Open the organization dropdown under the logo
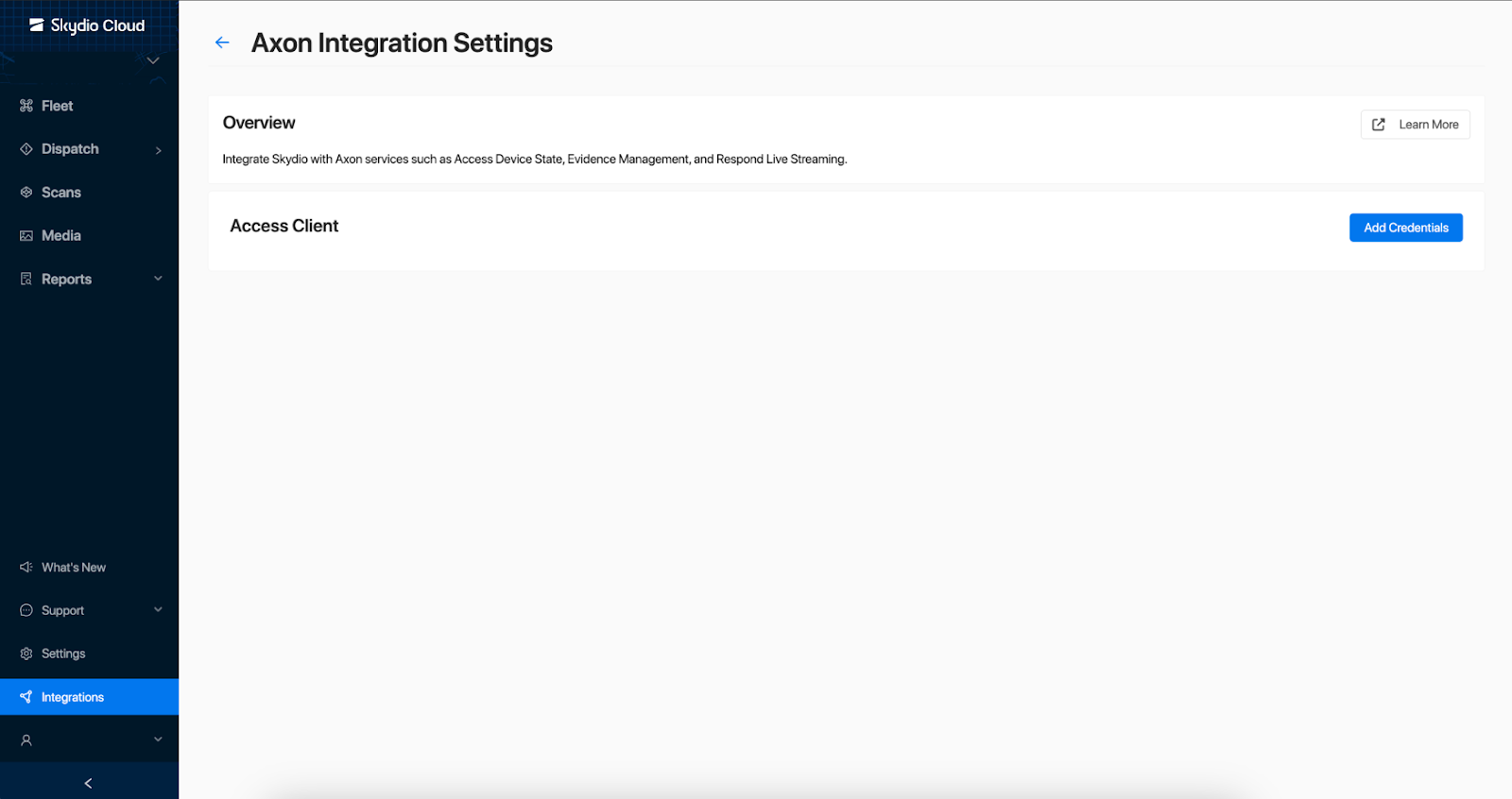The image size is (1512, 799). pos(153,61)
